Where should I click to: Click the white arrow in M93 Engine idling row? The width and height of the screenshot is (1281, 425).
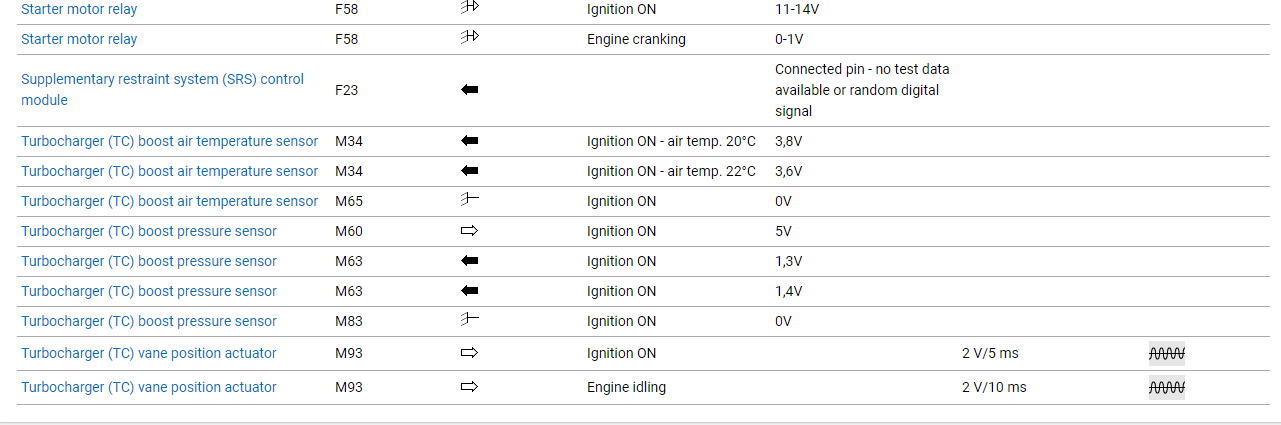click(x=469, y=387)
